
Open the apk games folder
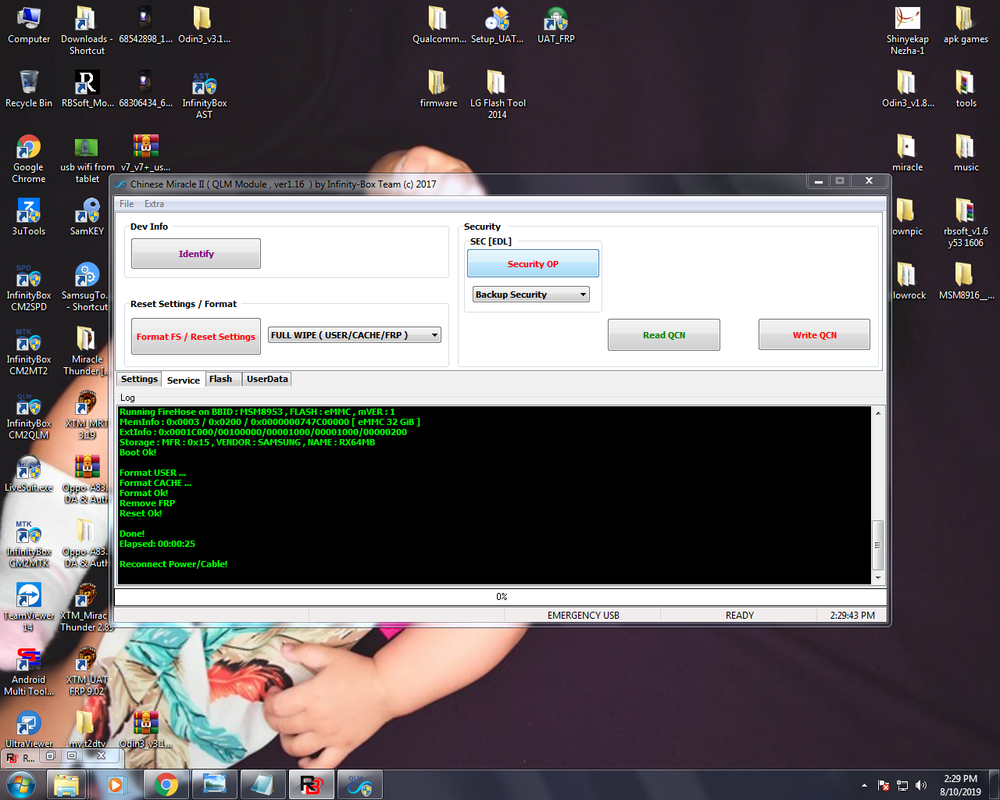click(966, 26)
